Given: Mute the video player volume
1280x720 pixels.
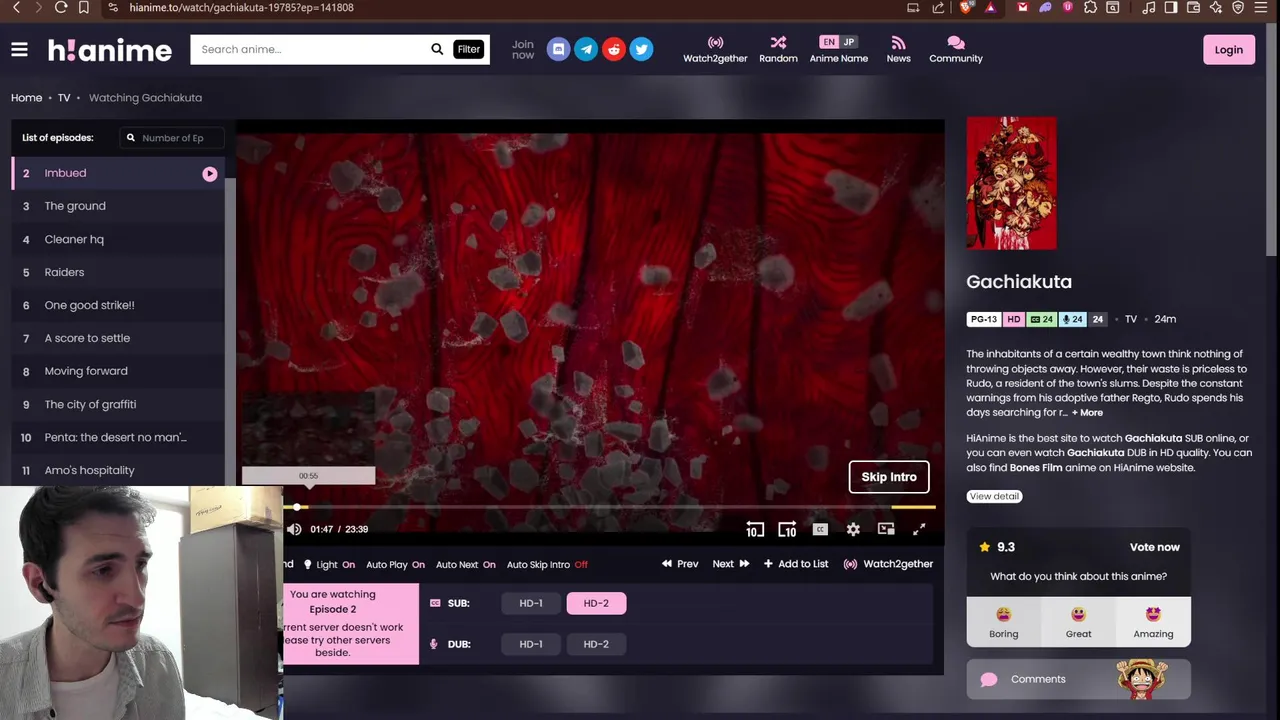Looking at the screenshot, I should (x=294, y=529).
